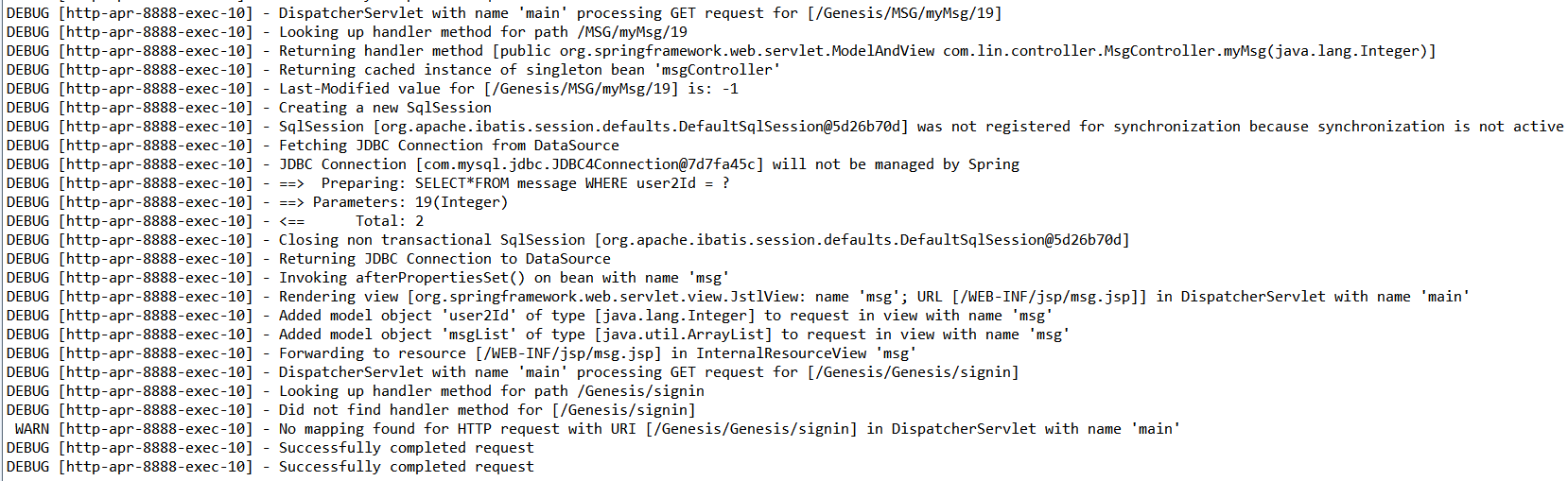Click the Added model object 'user2Id' line
This screenshot has height=481, width=1568.
666,316
